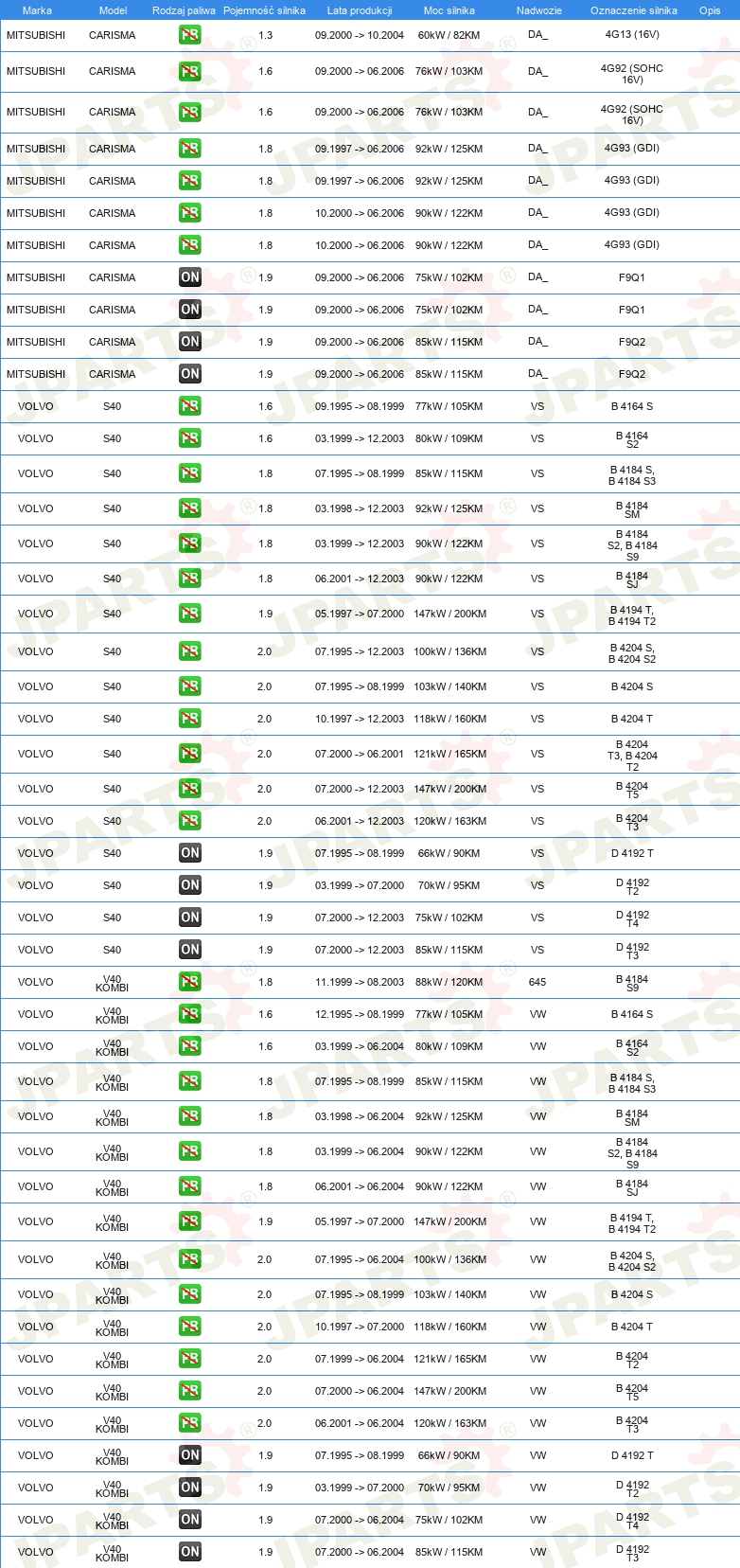Click the Marka column header
This screenshot has height=1568, width=740.
click(x=37, y=10)
